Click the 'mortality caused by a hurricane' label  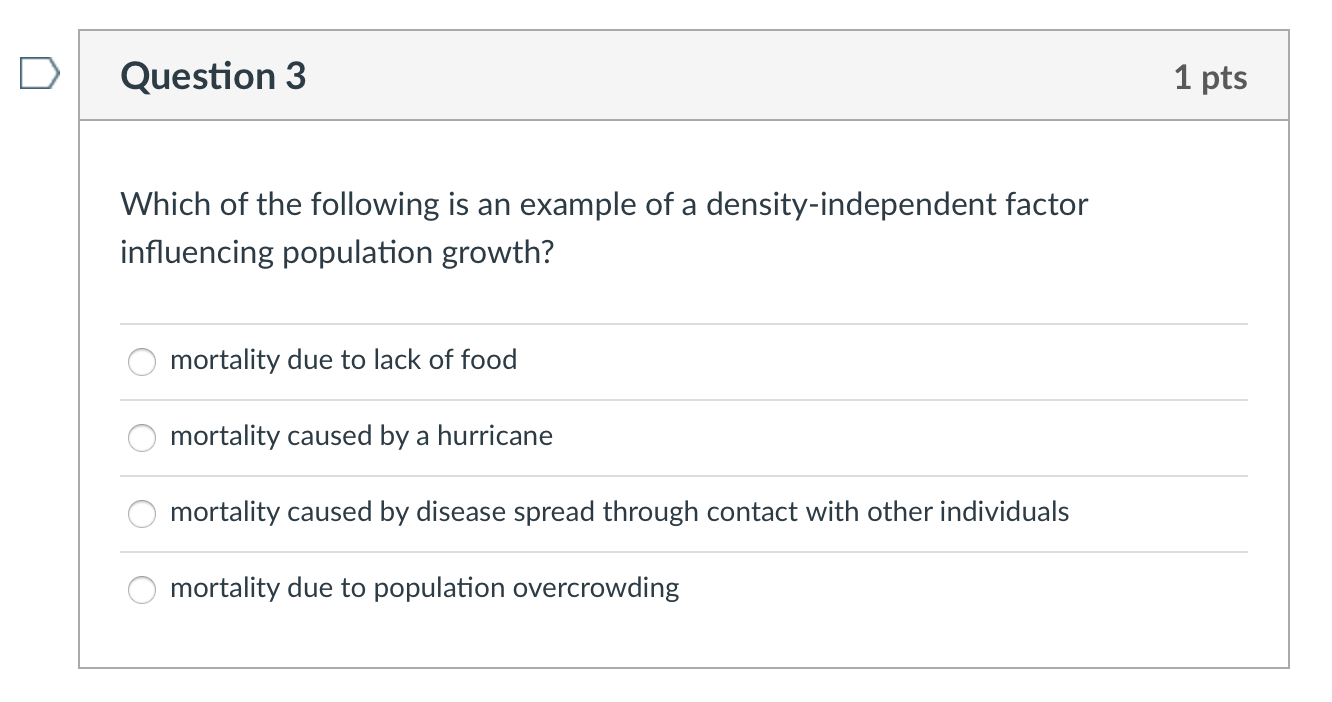coord(361,436)
